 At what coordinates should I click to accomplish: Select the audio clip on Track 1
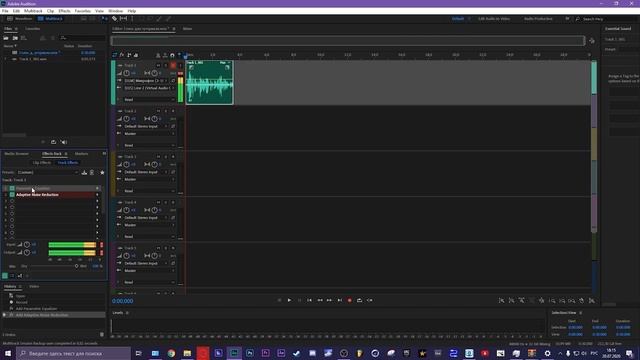pyautogui.click(x=209, y=82)
